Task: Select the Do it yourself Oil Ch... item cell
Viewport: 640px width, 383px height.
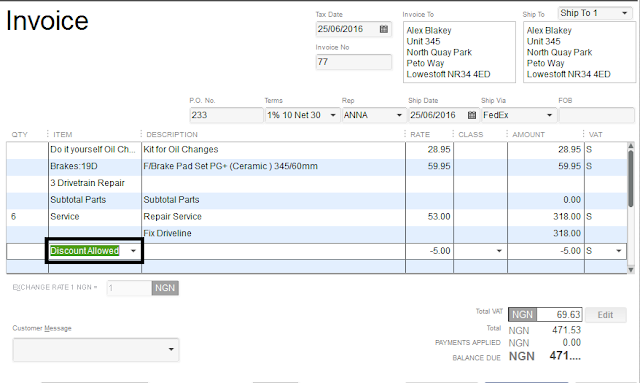Action: tap(95, 149)
